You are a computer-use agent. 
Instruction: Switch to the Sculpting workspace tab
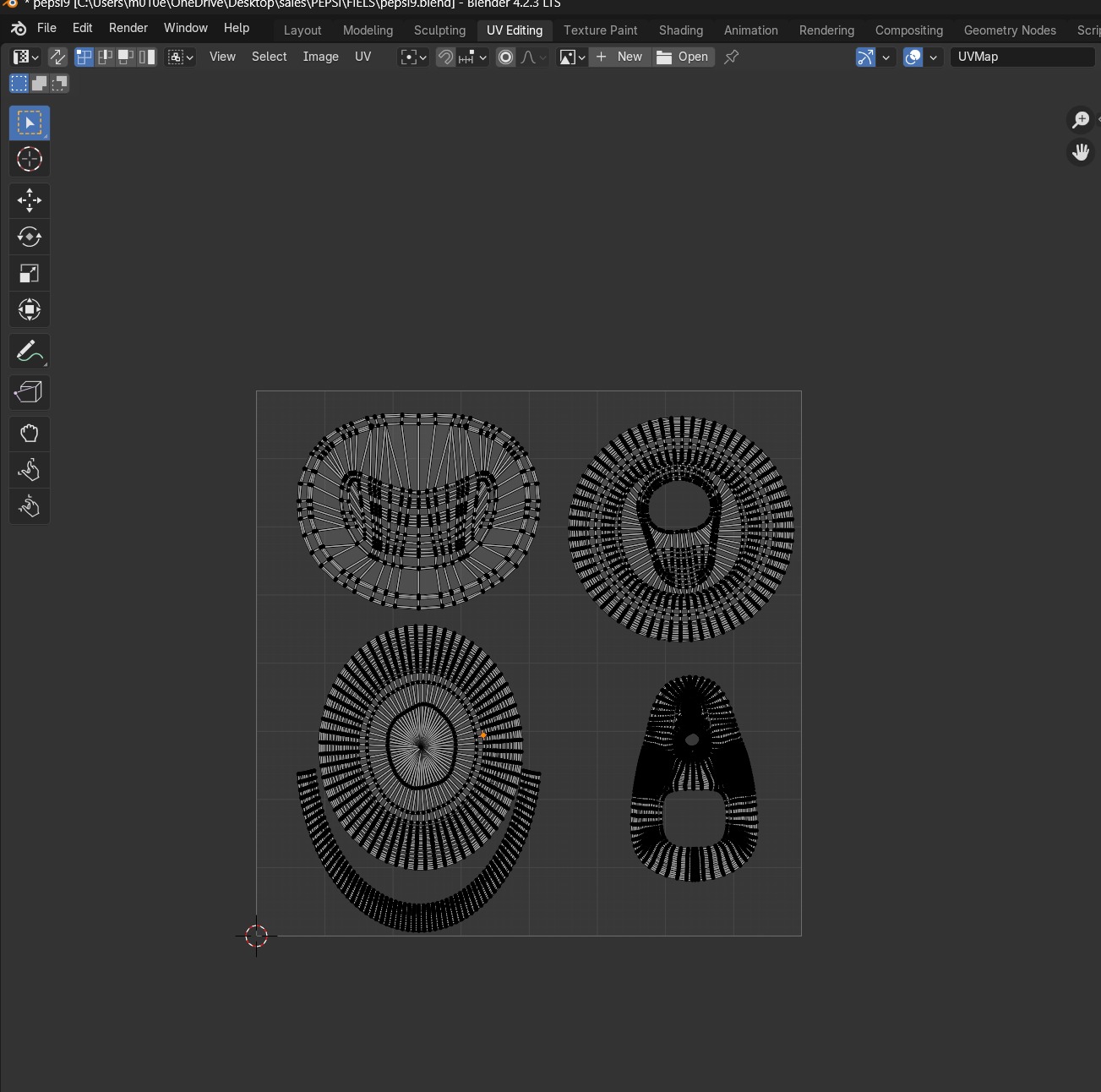(439, 30)
